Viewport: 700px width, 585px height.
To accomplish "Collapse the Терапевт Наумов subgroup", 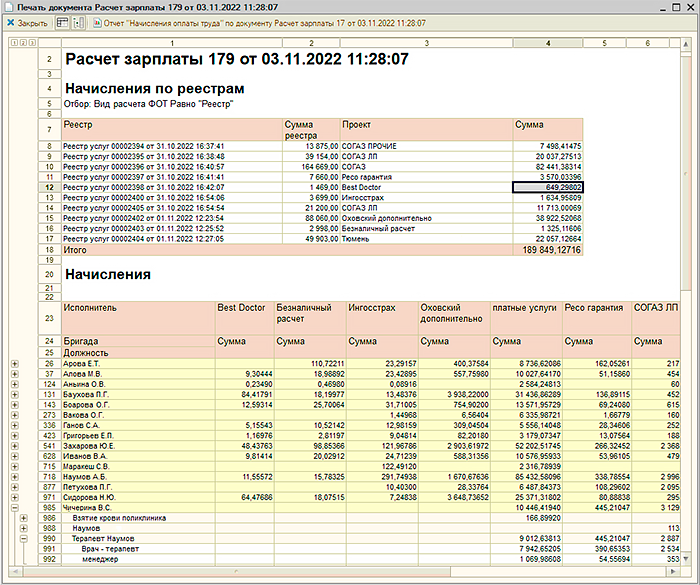I will 22,539.
